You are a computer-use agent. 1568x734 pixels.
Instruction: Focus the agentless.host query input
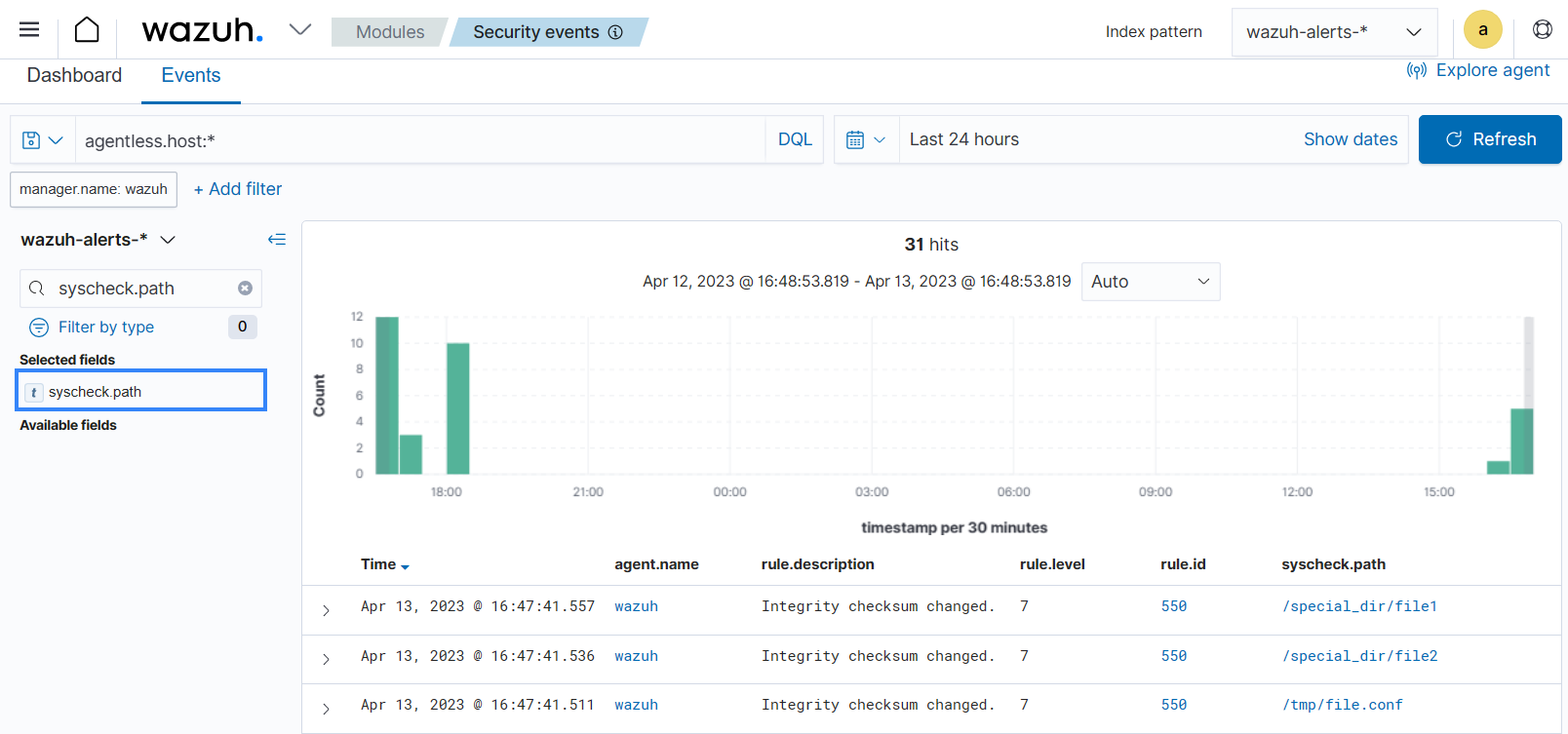[419, 140]
